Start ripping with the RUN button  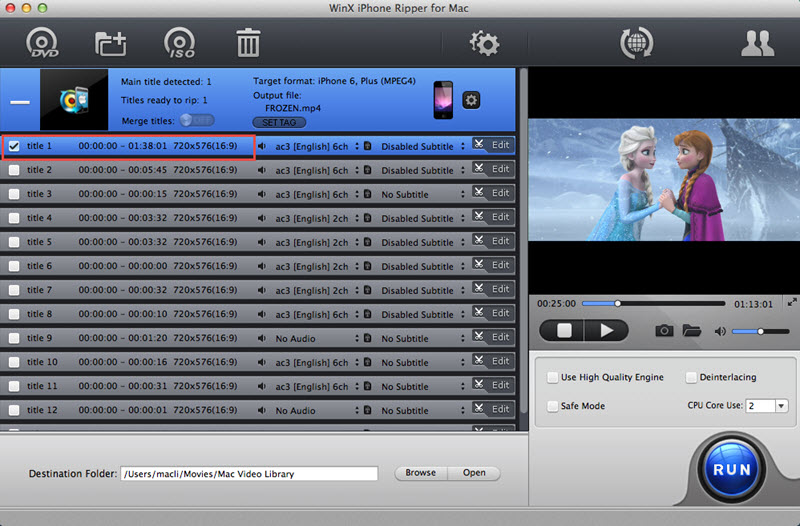[x=732, y=469]
